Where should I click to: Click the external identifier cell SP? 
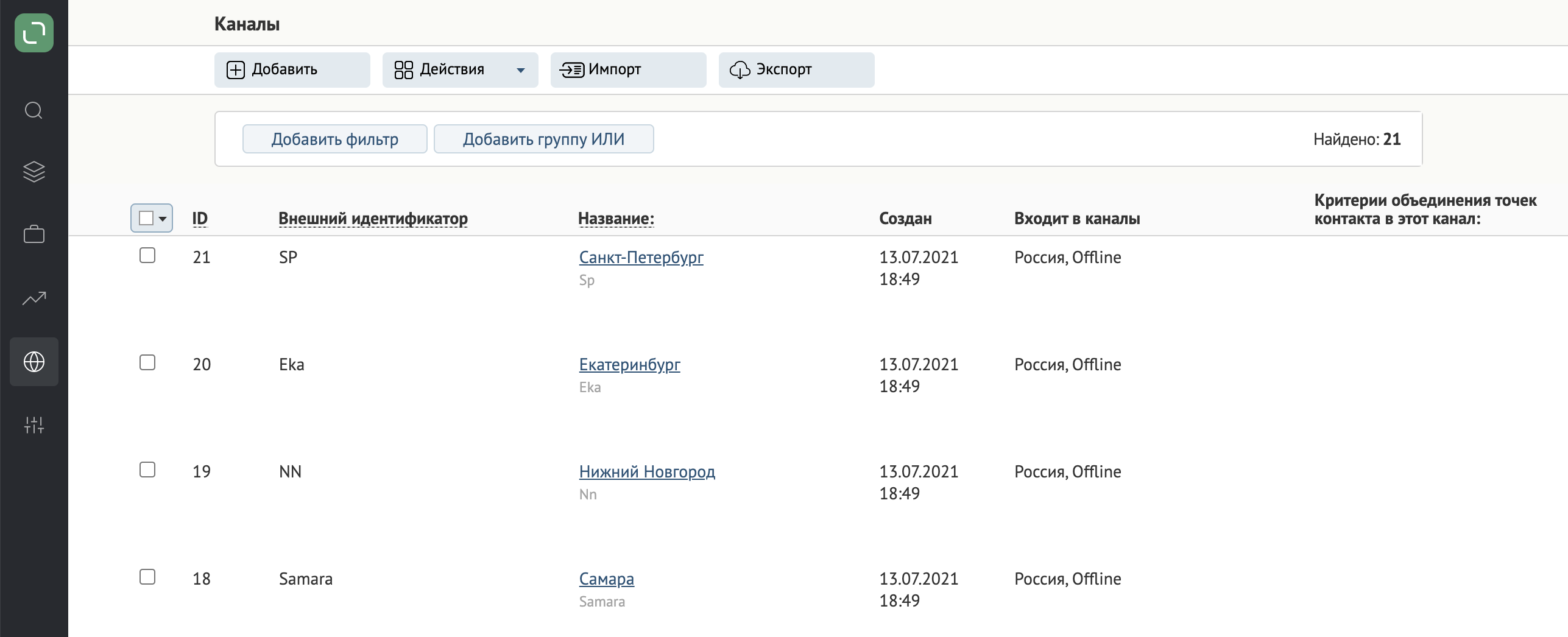click(x=288, y=258)
